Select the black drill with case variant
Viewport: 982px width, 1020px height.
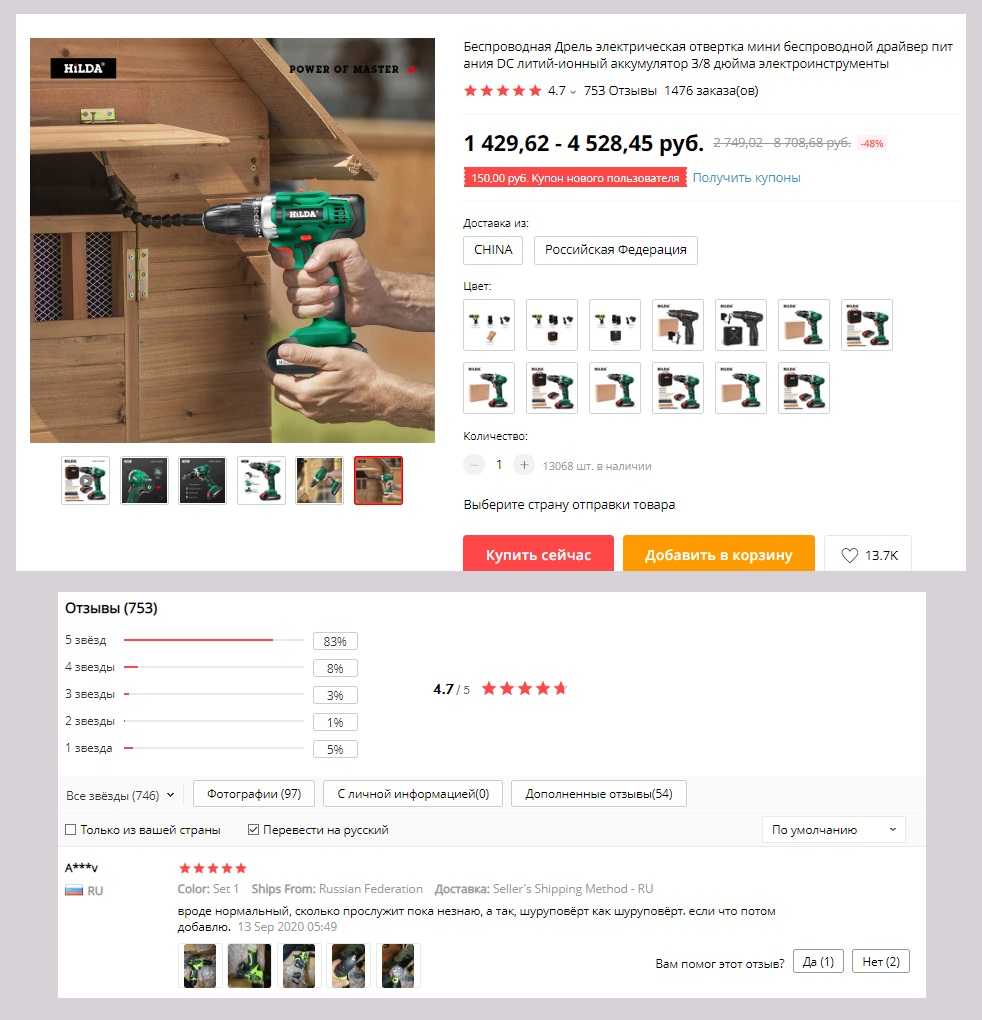[x=741, y=325]
